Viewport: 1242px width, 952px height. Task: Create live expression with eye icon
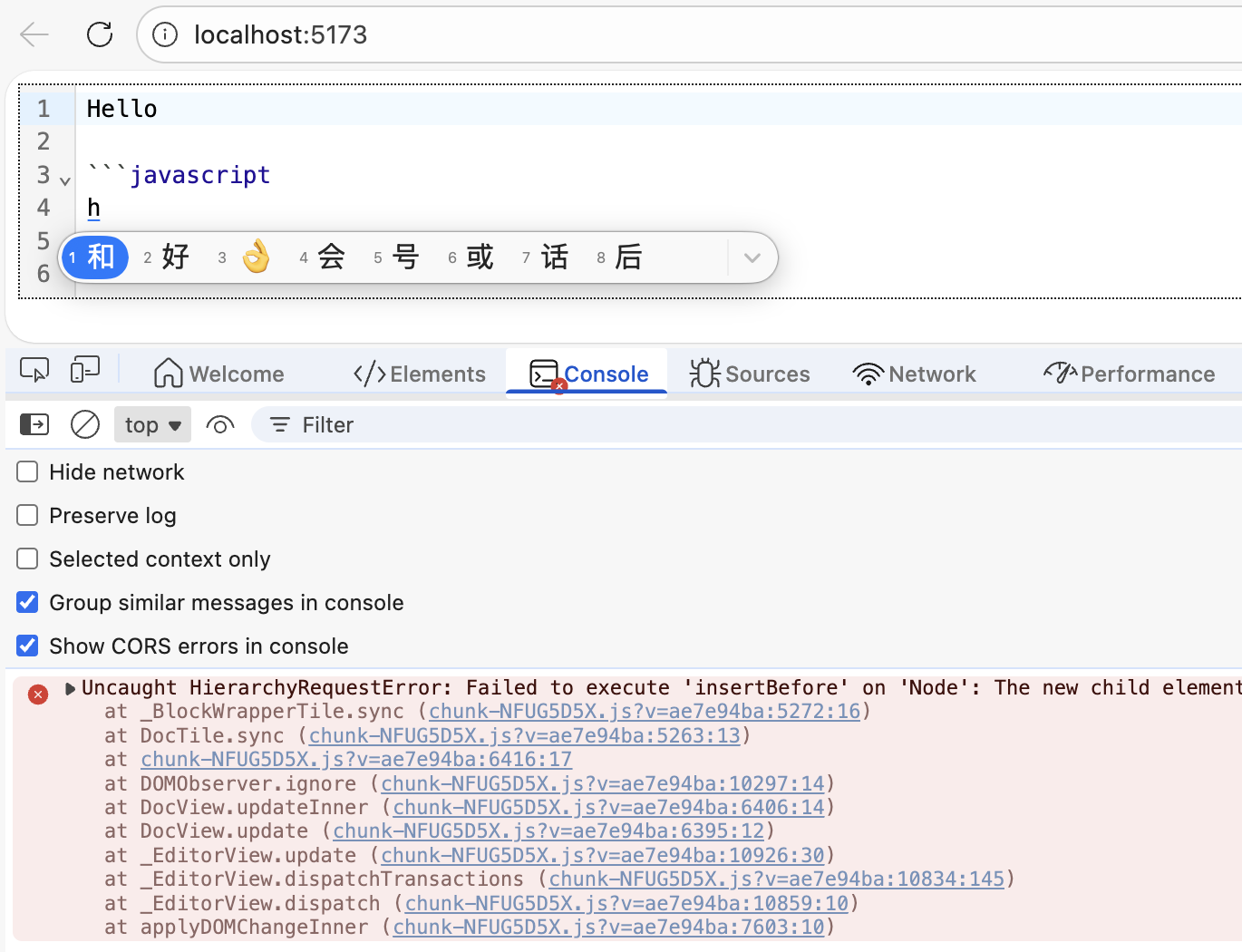(220, 424)
